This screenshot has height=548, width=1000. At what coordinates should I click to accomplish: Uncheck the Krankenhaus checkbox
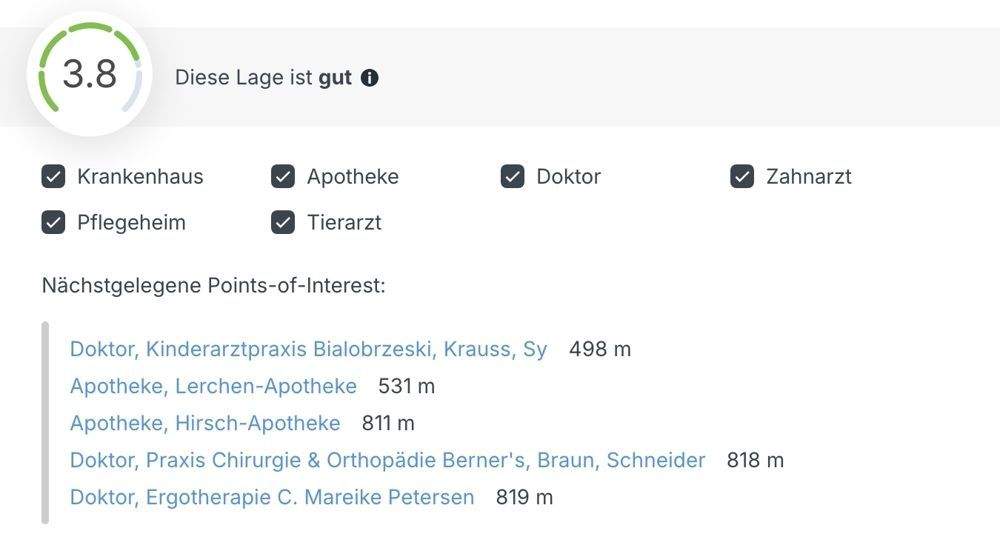point(53,177)
